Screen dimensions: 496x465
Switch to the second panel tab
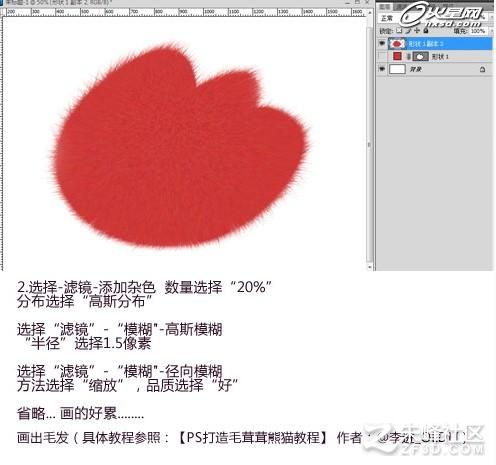pyautogui.click(x=399, y=7)
